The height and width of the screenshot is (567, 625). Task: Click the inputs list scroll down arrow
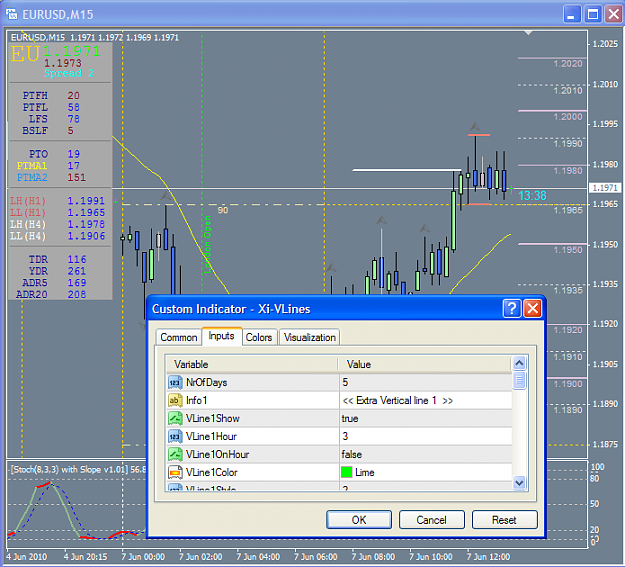[519, 483]
